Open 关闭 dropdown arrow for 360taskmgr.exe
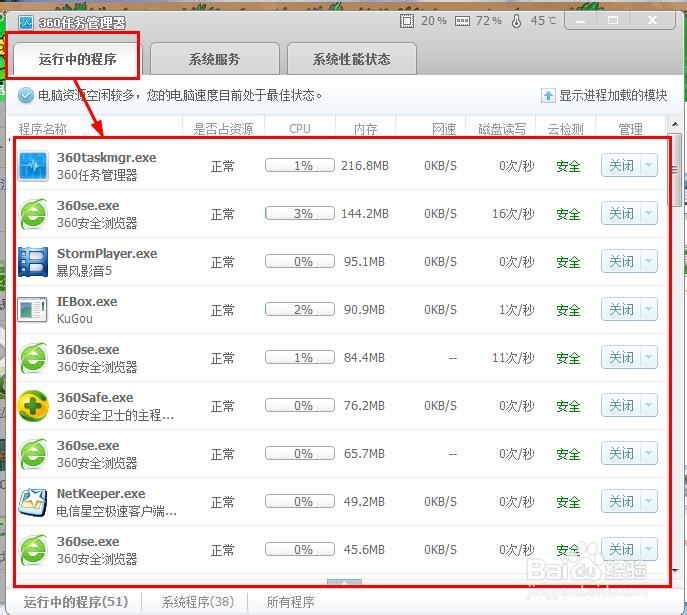Viewport: 687px width, 615px height. (x=649, y=166)
